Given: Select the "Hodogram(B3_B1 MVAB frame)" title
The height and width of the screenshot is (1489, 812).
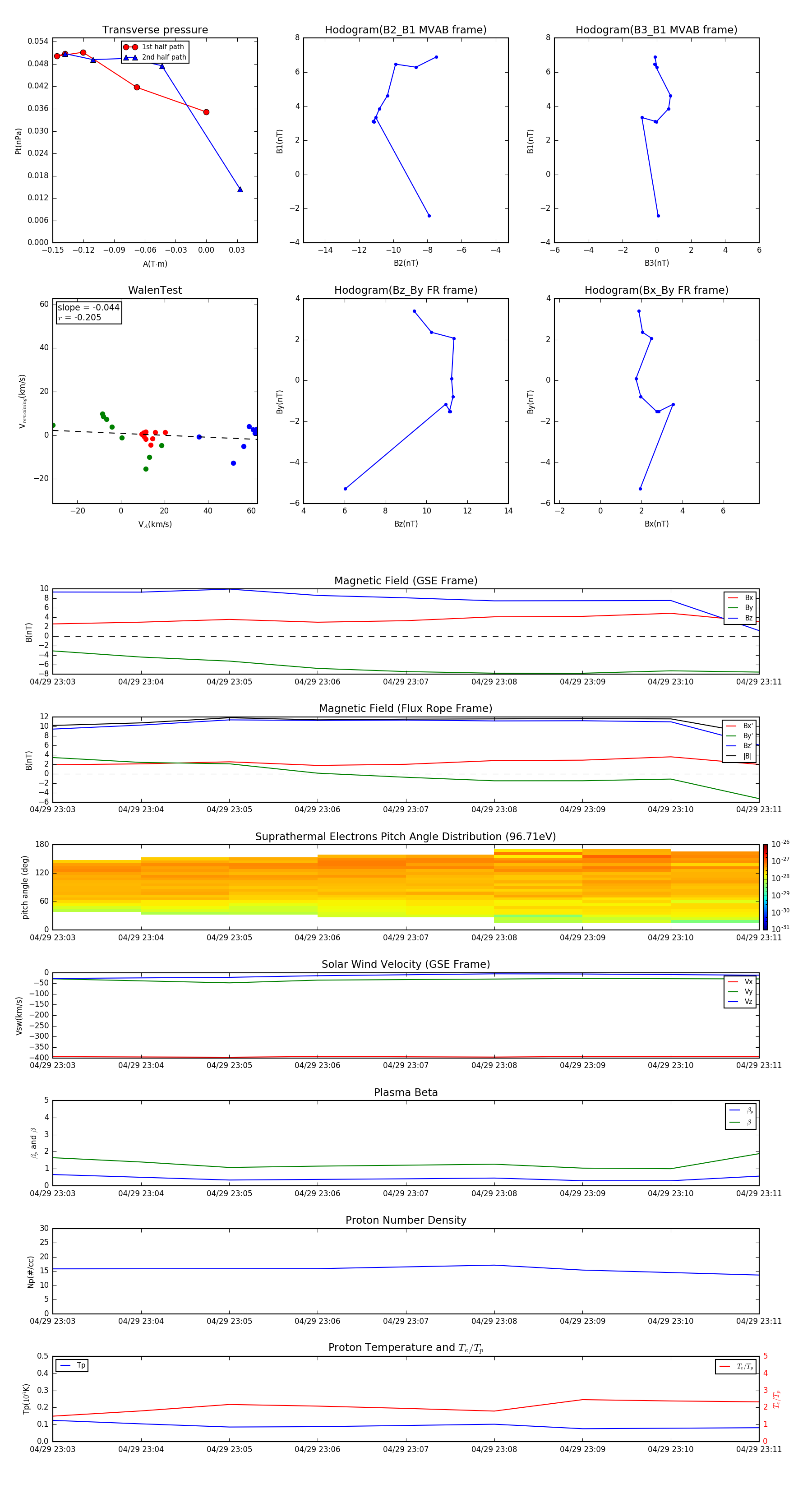Looking at the screenshot, I should (x=656, y=30).
